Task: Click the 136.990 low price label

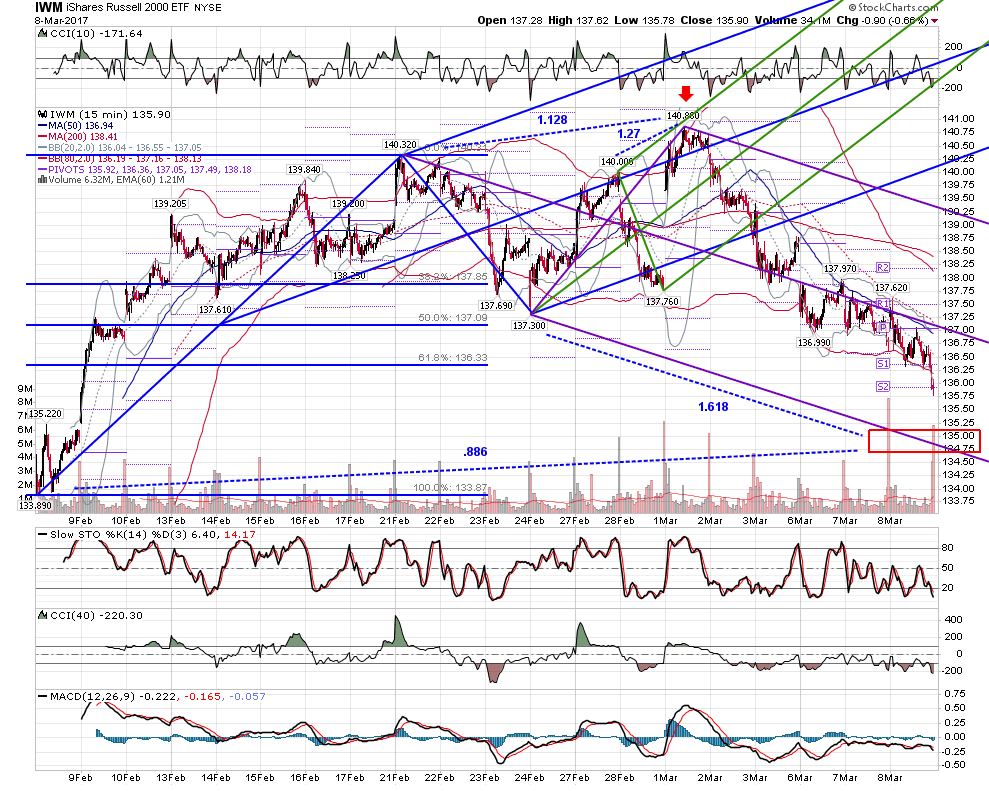Action: pyautogui.click(x=814, y=343)
